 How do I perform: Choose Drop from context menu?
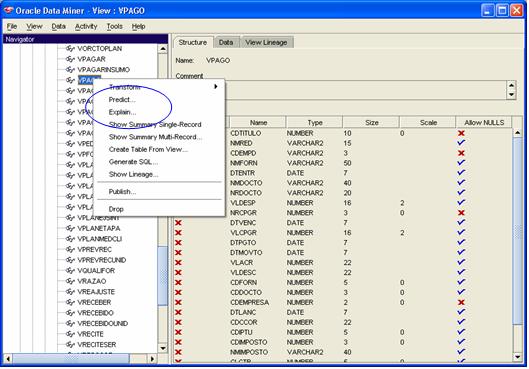(116, 209)
